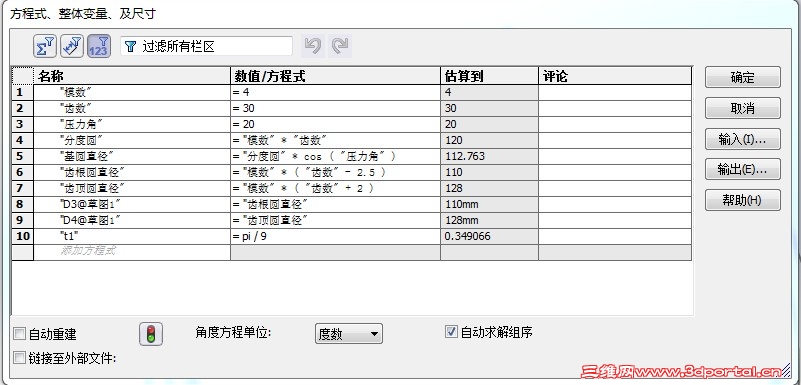
Task: Select row header number 10
Action: [22, 236]
